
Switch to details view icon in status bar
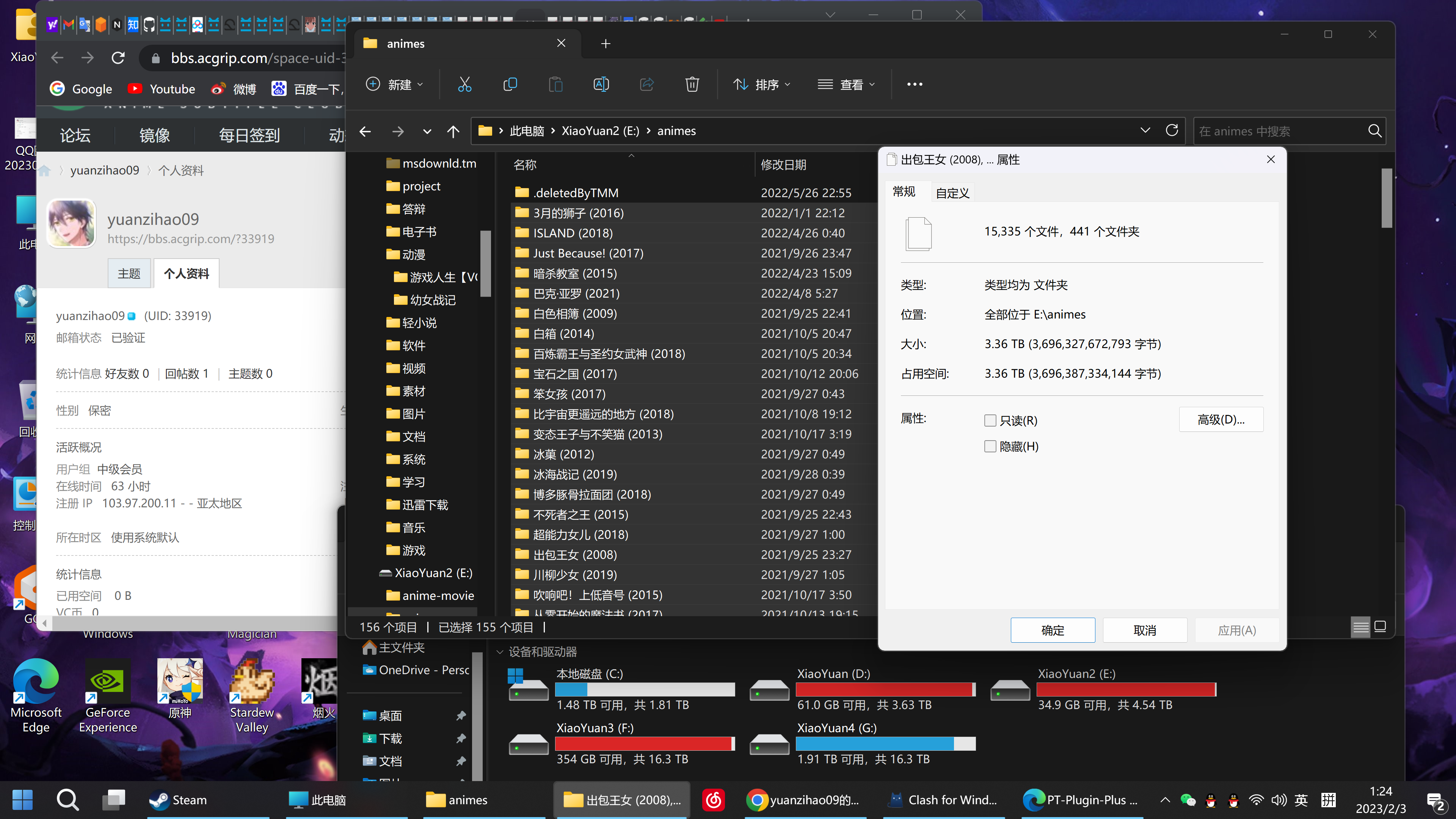[x=1360, y=627]
